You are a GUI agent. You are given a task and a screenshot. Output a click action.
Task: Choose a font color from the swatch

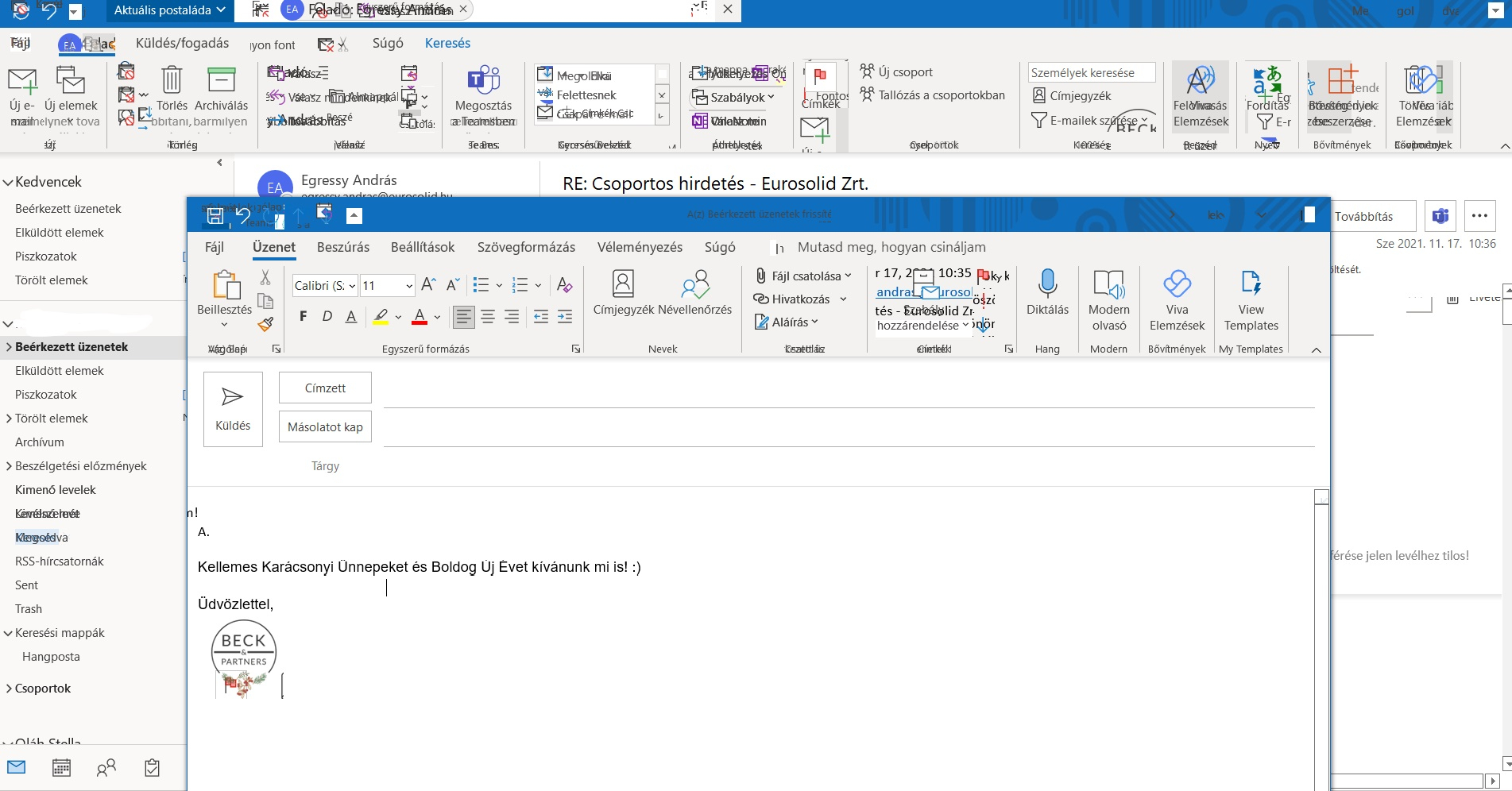click(420, 316)
